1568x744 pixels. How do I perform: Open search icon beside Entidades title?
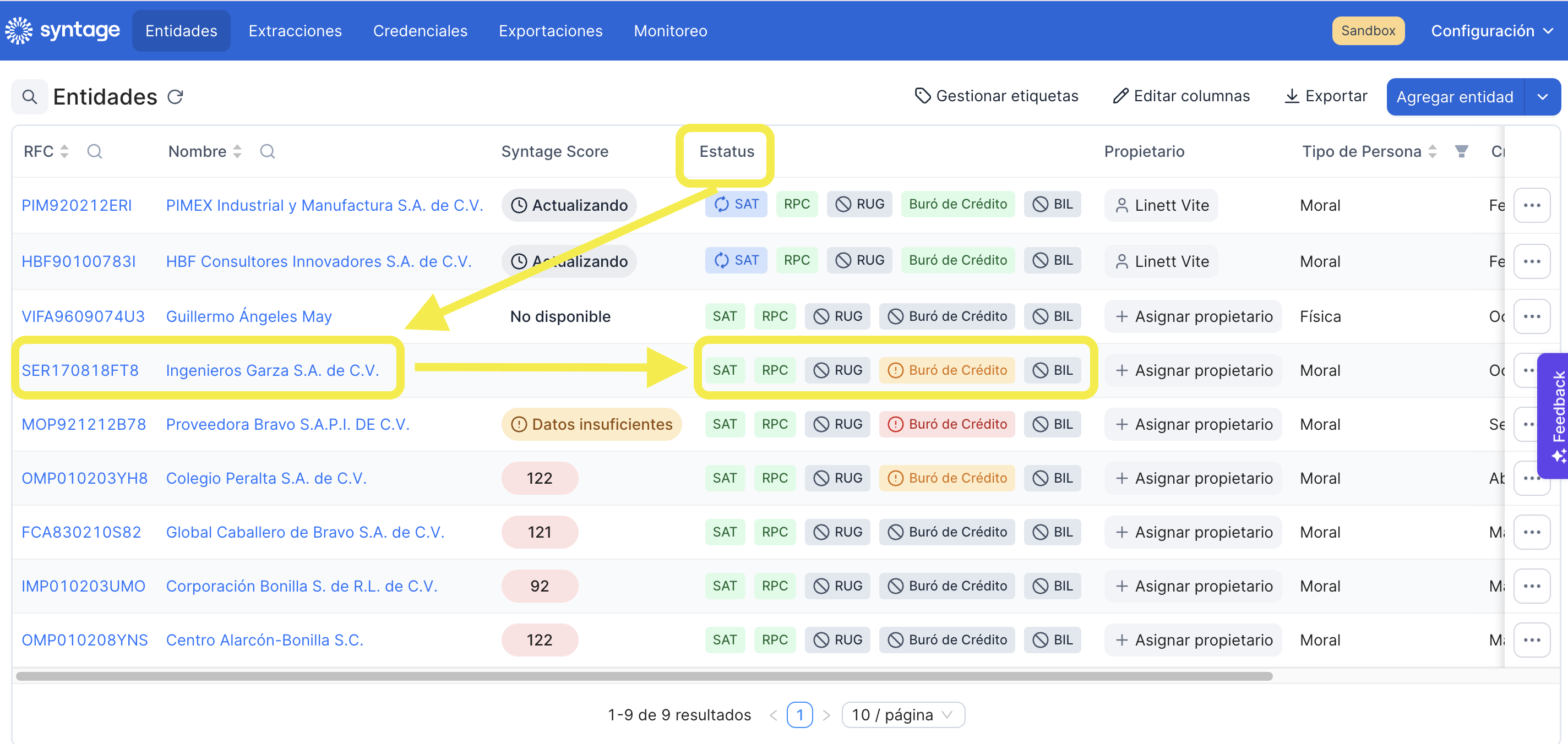pyautogui.click(x=29, y=97)
